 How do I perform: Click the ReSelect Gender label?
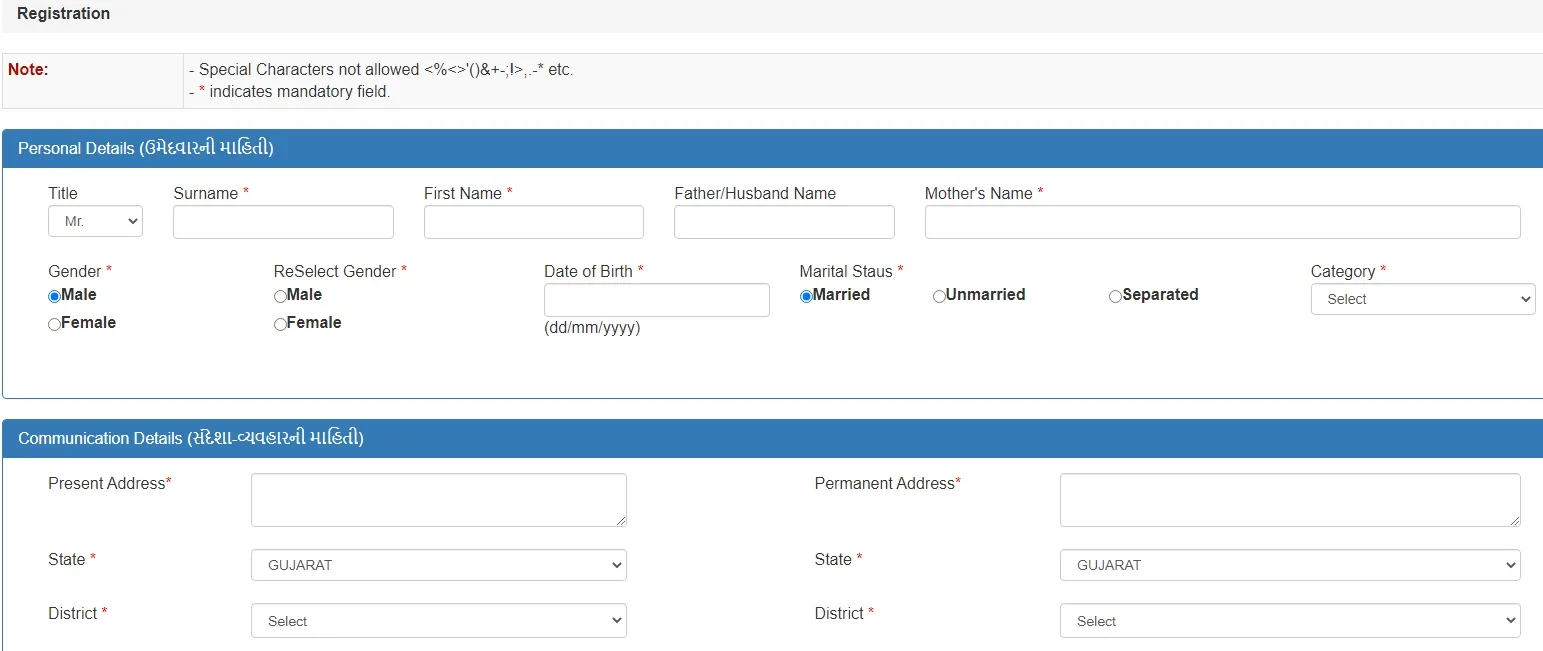click(340, 271)
